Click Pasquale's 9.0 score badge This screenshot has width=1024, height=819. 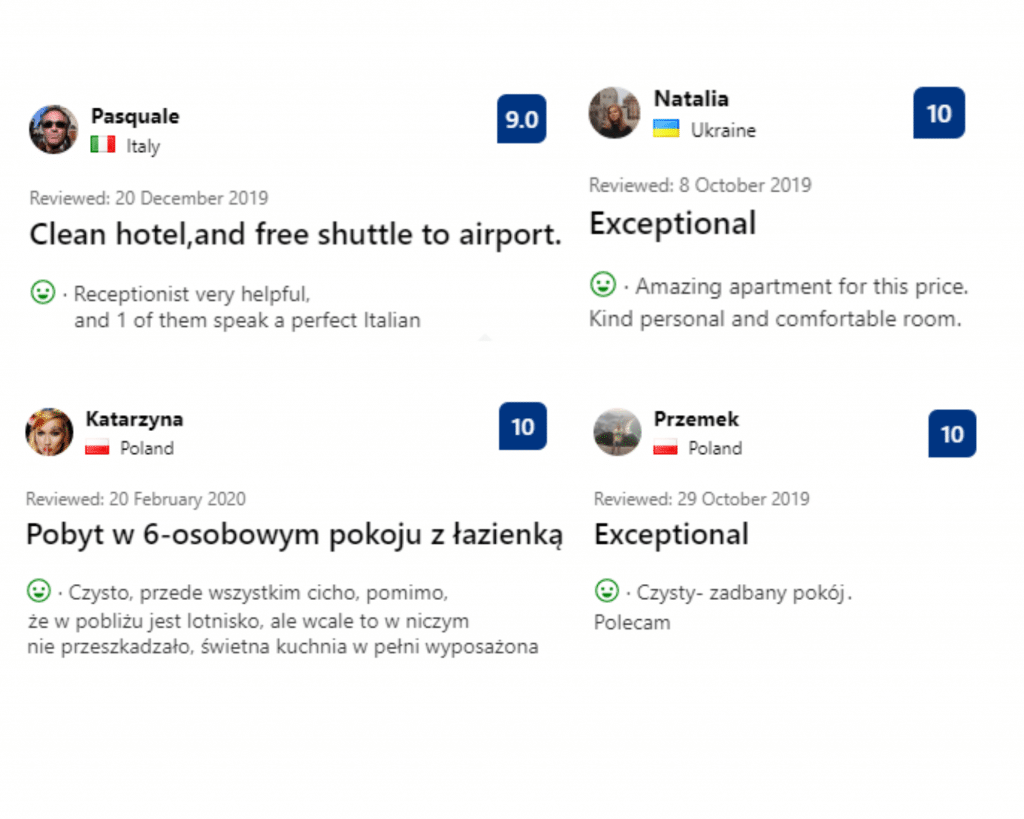[x=521, y=120]
